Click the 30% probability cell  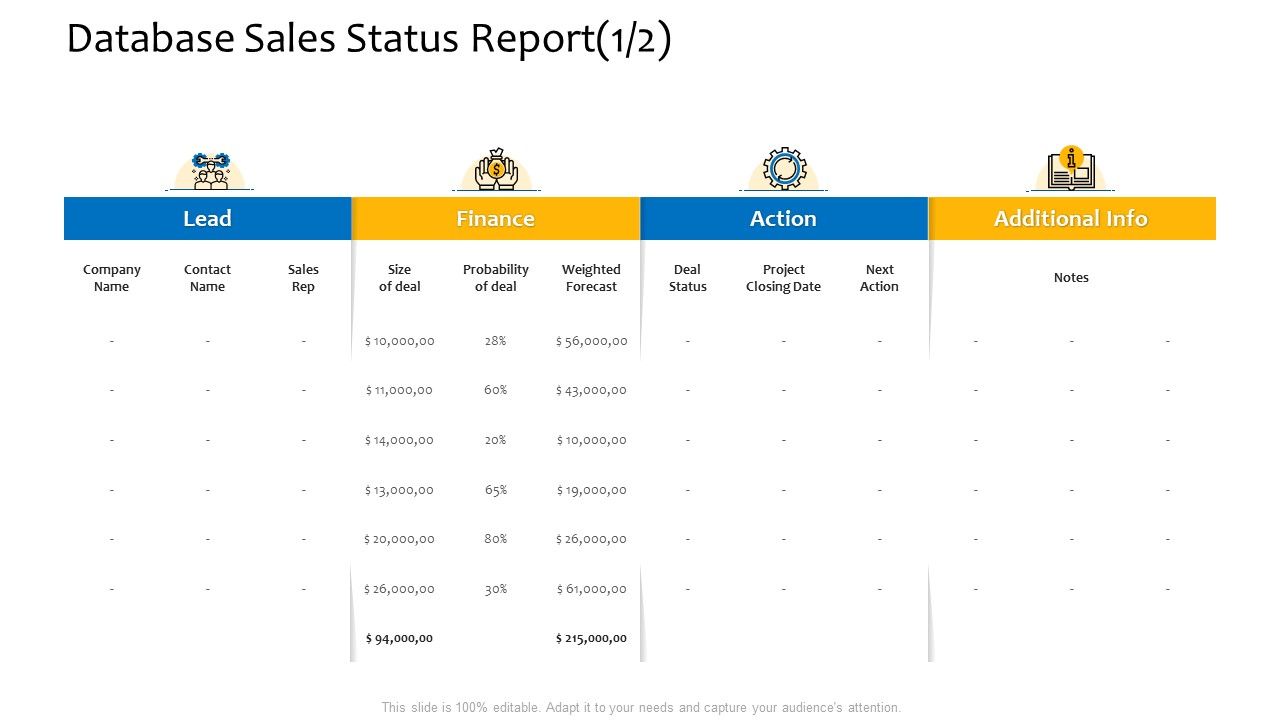496,589
